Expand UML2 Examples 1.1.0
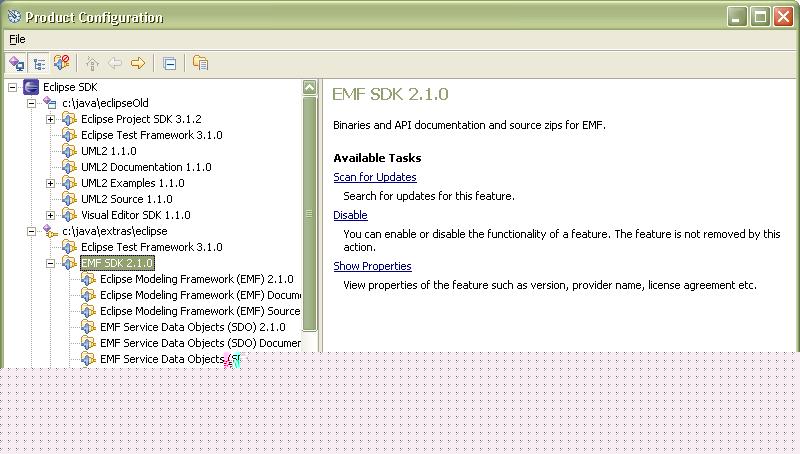800x454 pixels. [51, 183]
